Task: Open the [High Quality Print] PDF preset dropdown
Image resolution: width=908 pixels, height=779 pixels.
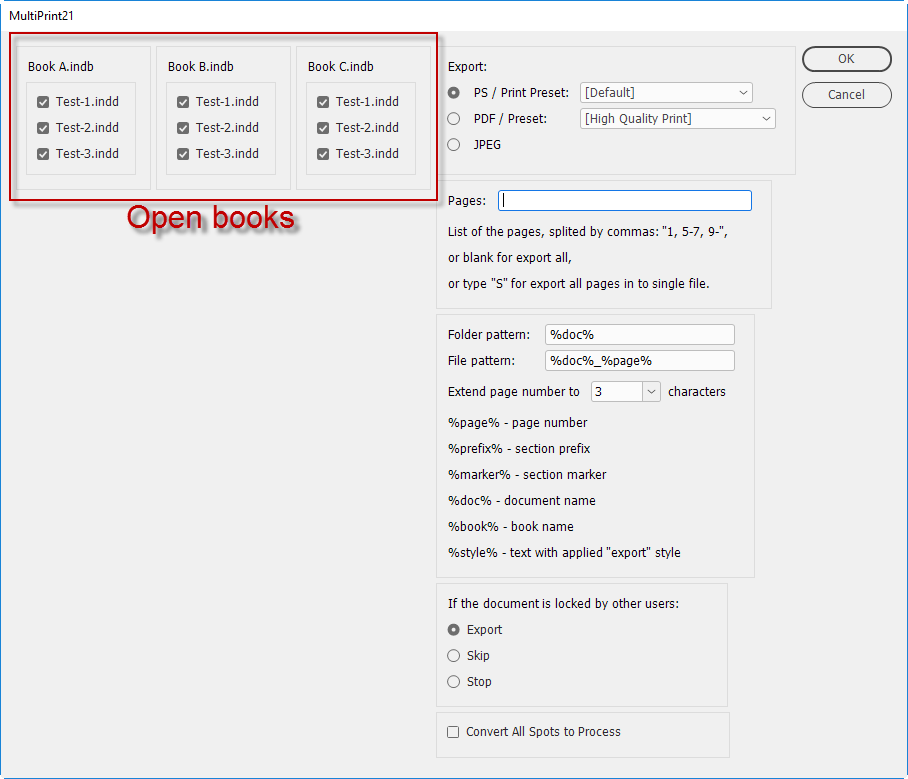Action: pyautogui.click(x=678, y=119)
